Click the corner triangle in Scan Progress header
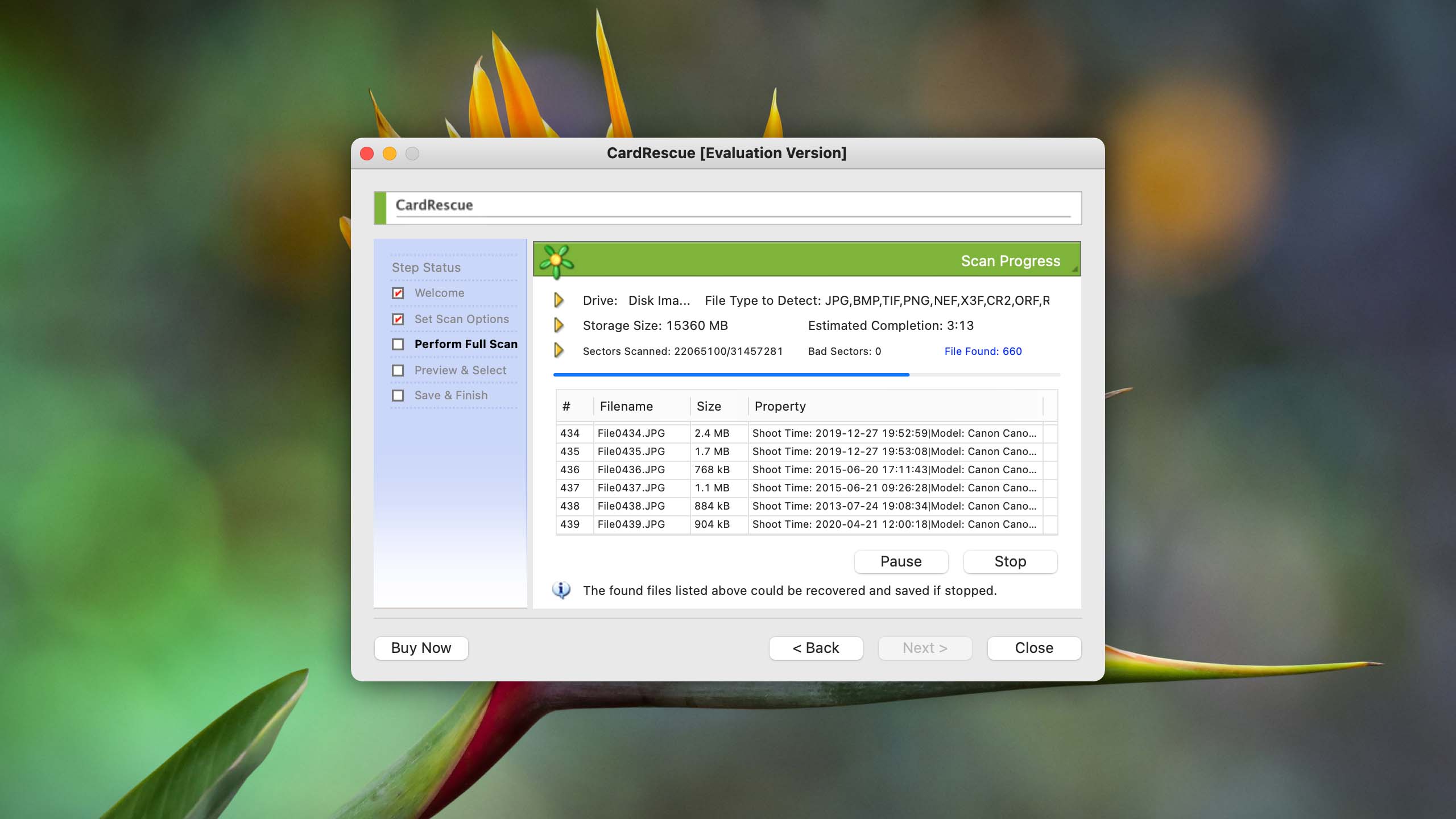The height and width of the screenshot is (819, 1456). click(1075, 270)
